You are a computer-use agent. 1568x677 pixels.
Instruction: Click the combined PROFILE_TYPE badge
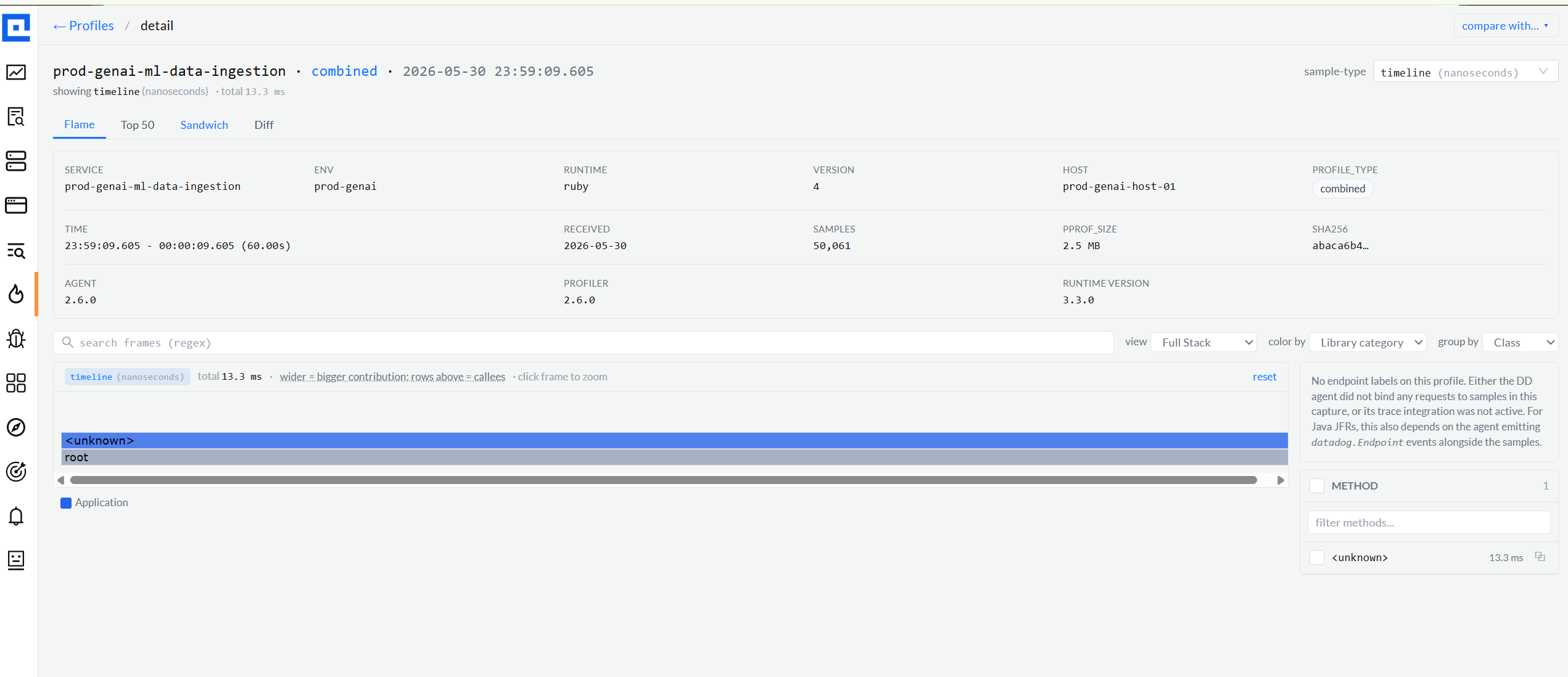pos(1343,189)
